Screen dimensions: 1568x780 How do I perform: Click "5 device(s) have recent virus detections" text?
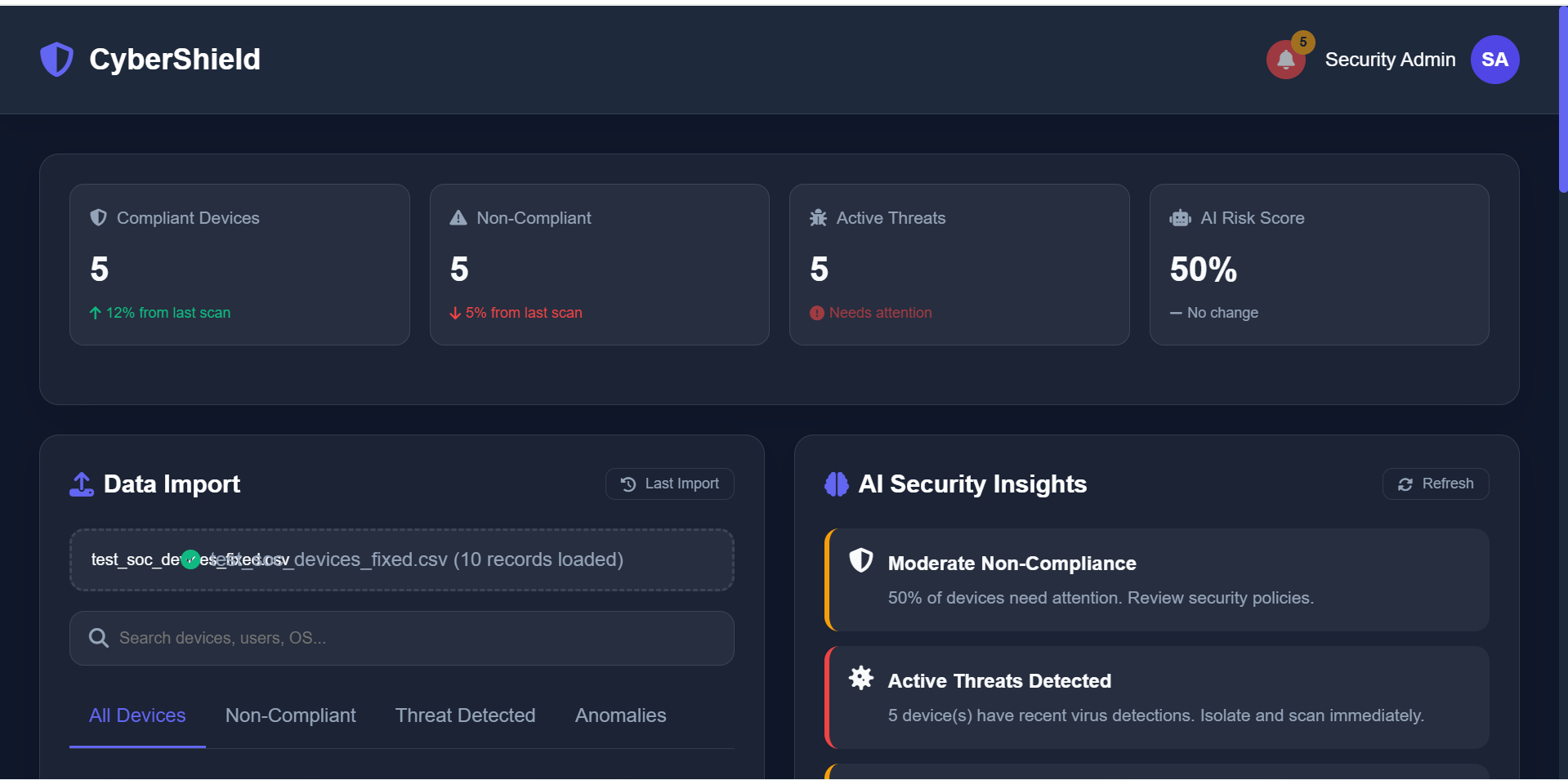(x=1156, y=715)
